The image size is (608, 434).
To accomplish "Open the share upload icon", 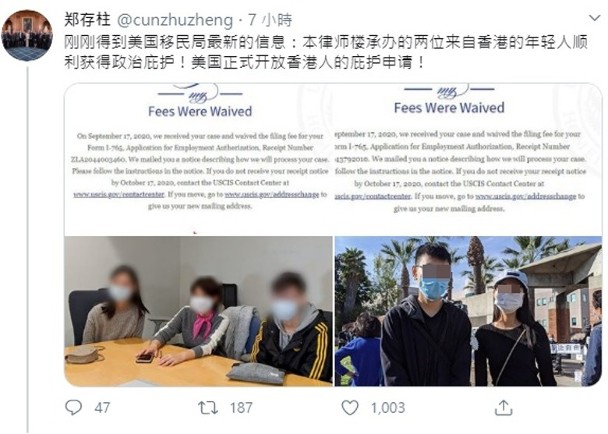I will (x=504, y=408).
